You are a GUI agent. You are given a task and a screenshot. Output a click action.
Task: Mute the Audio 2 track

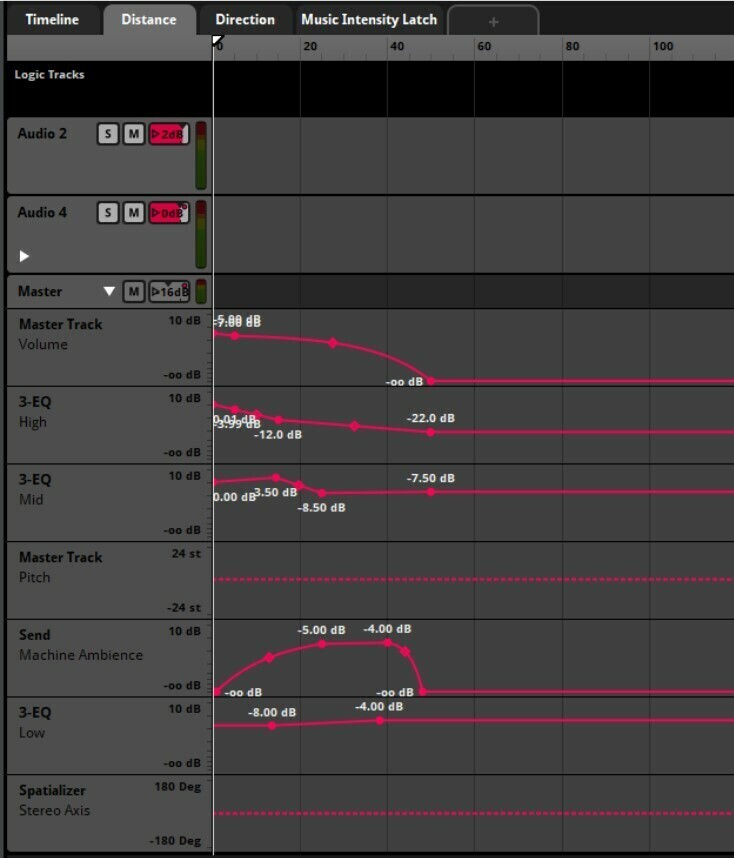133,134
